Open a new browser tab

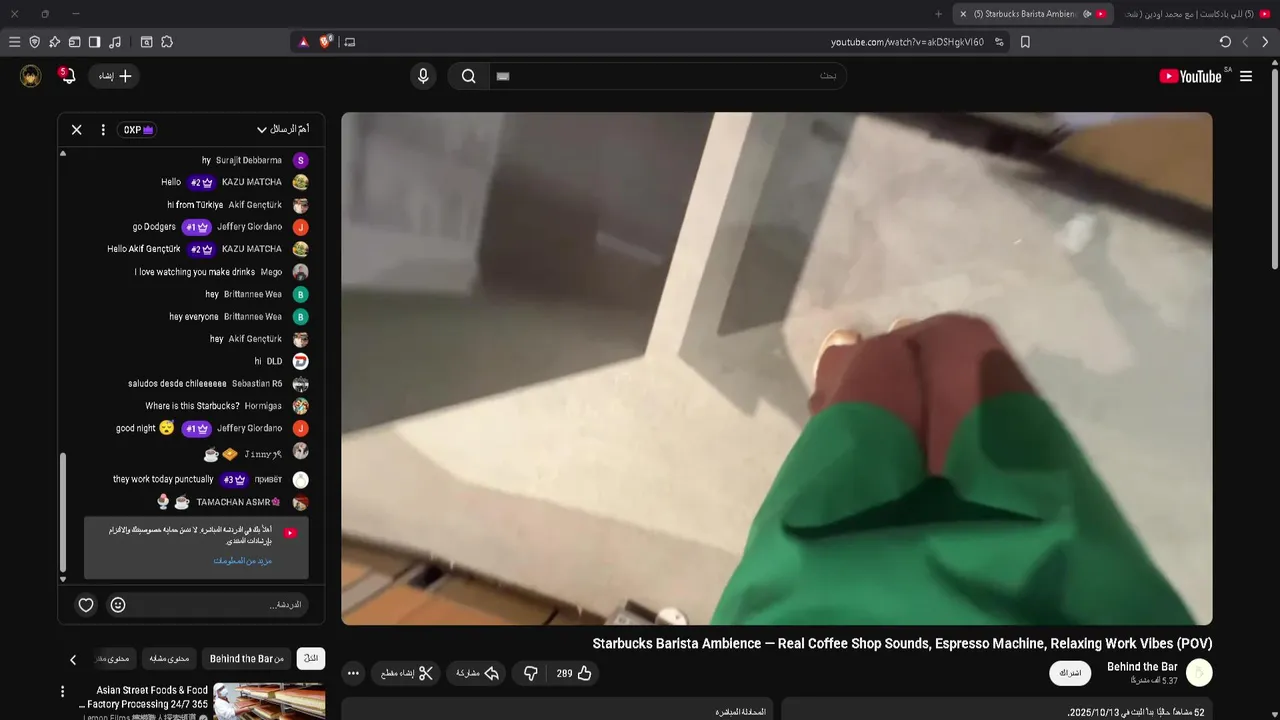(x=938, y=14)
